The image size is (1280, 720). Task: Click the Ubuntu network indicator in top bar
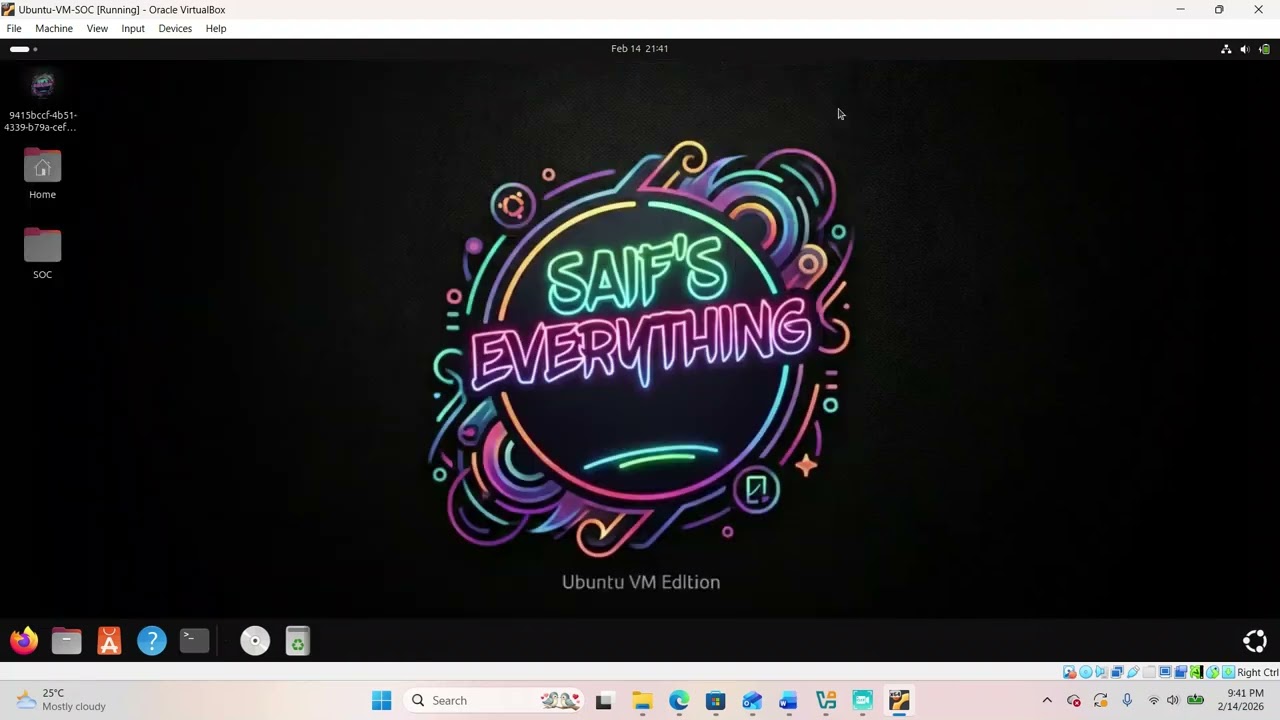point(1226,49)
